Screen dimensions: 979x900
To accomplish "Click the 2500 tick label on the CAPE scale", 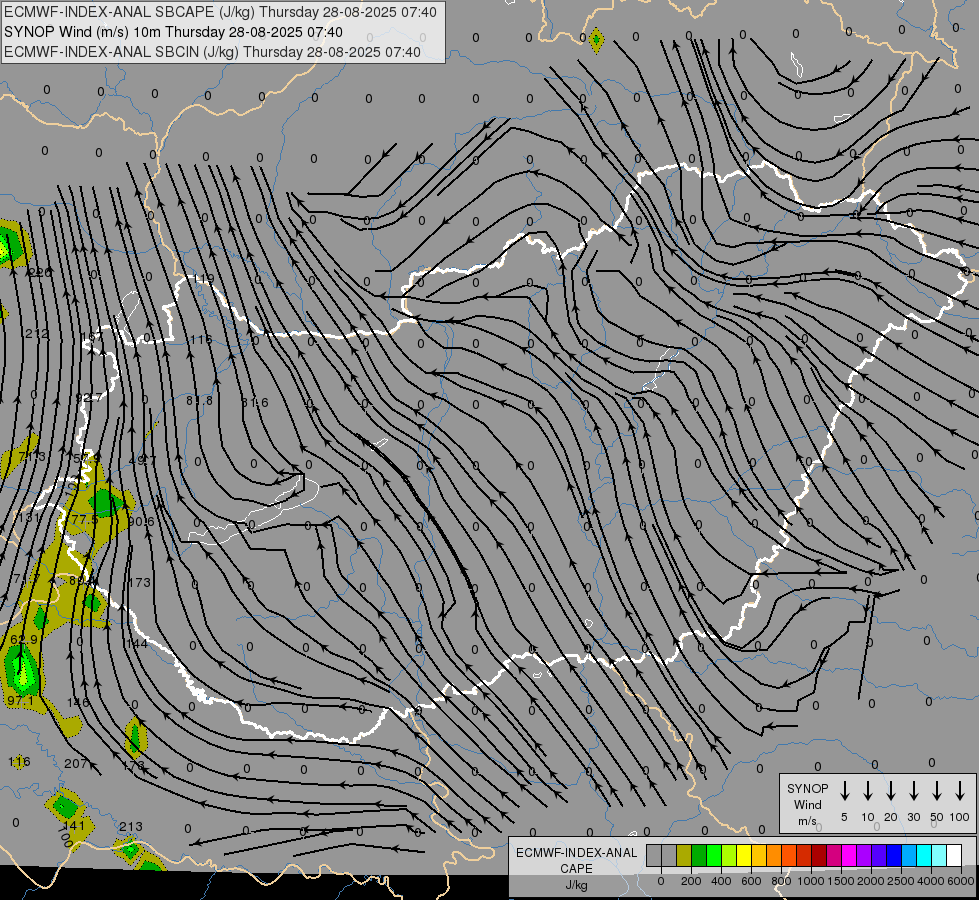I will 901,881.
